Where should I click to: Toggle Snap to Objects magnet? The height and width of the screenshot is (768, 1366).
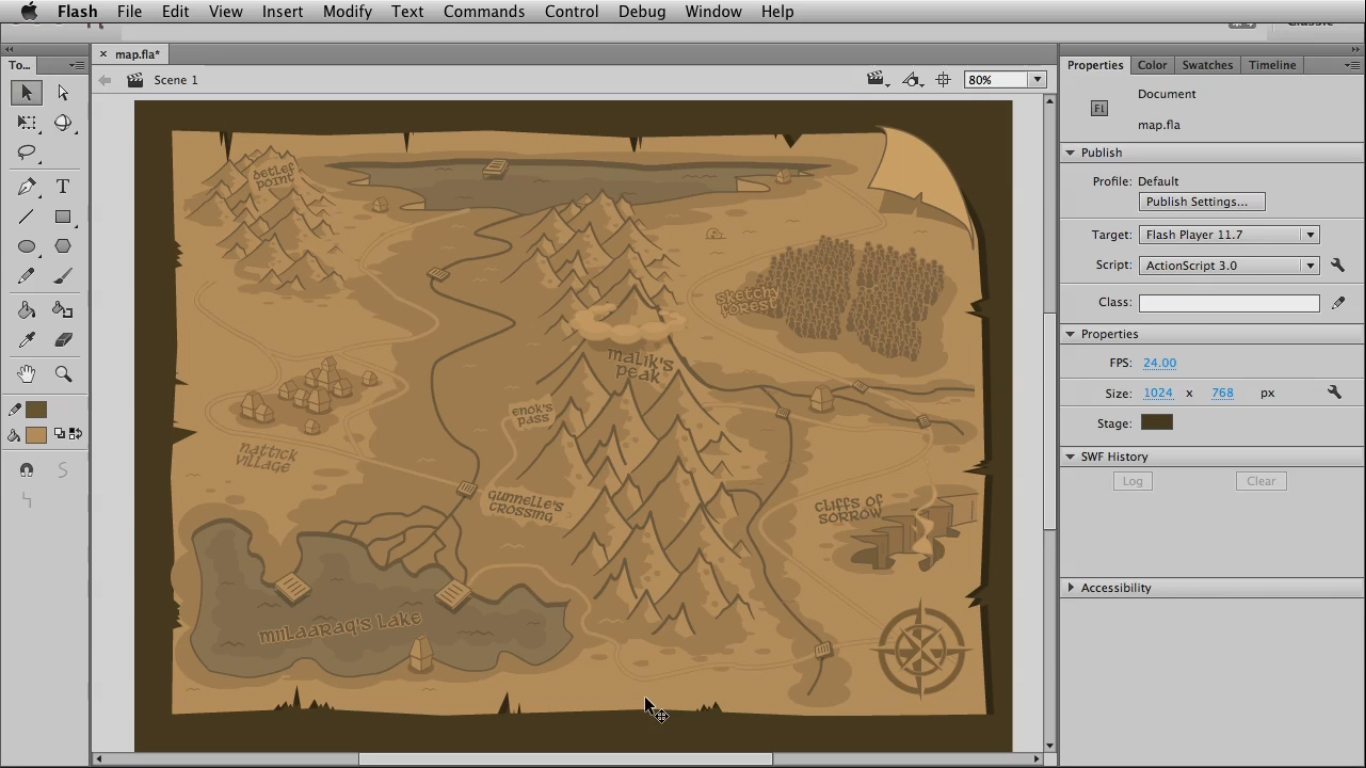point(26,470)
